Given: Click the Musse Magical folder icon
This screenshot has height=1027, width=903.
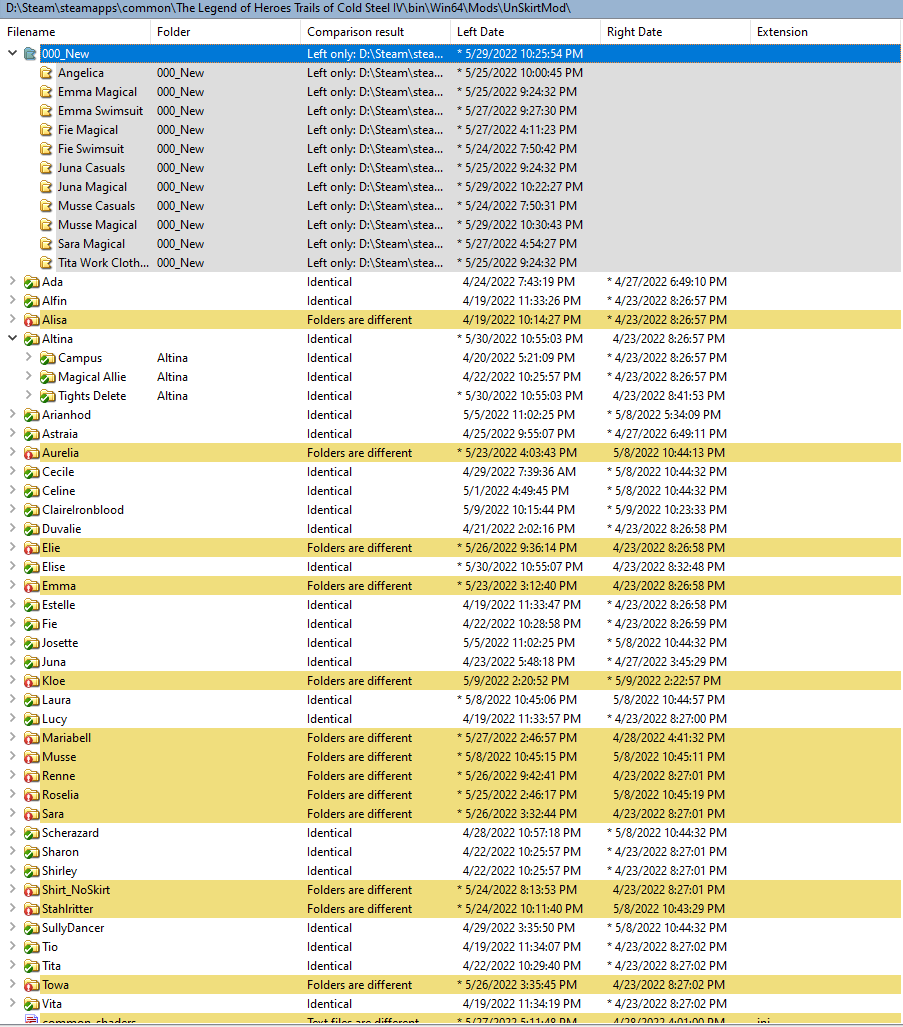Looking at the screenshot, I should point(46,225).
